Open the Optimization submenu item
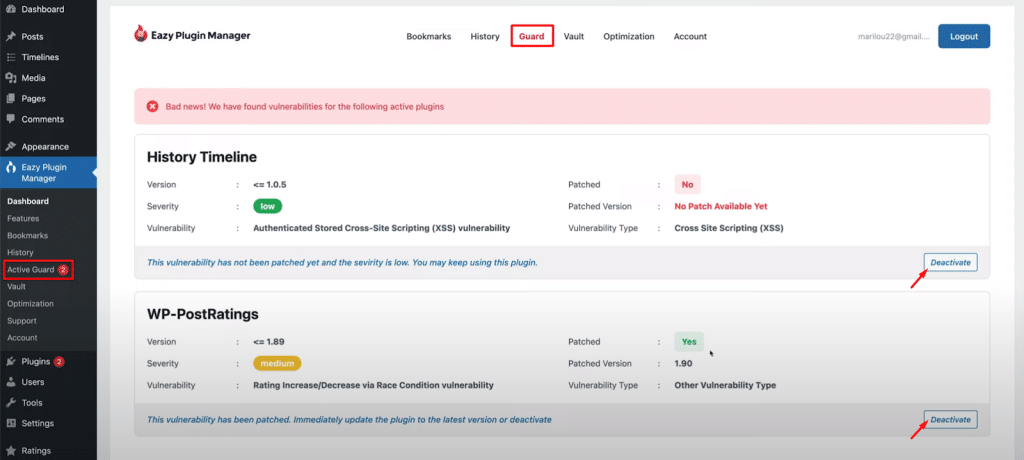 pos(30,304)
